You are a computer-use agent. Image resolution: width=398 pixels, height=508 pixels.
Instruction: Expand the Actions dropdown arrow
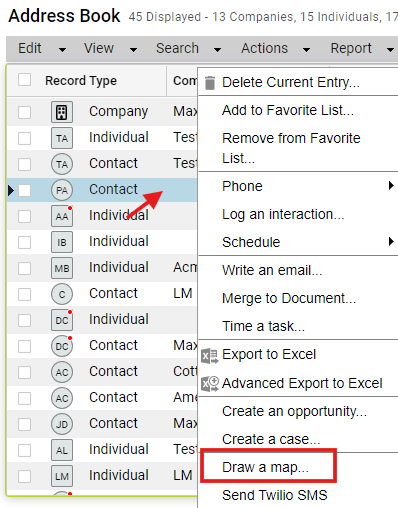coord(306,50)
